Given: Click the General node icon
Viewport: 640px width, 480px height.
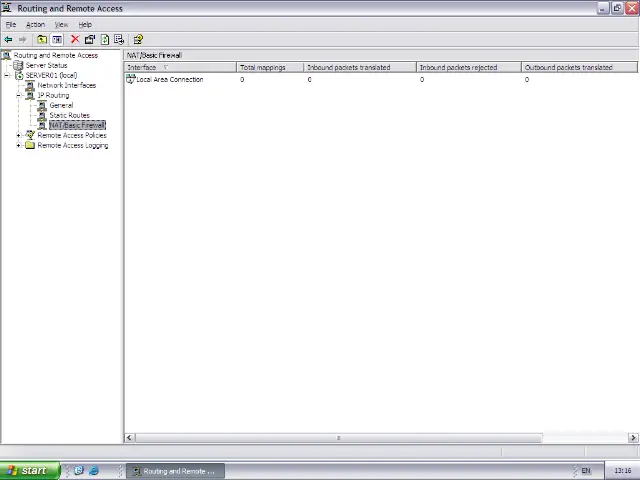Looking at the screenshot, I should [x=42, y=105].
